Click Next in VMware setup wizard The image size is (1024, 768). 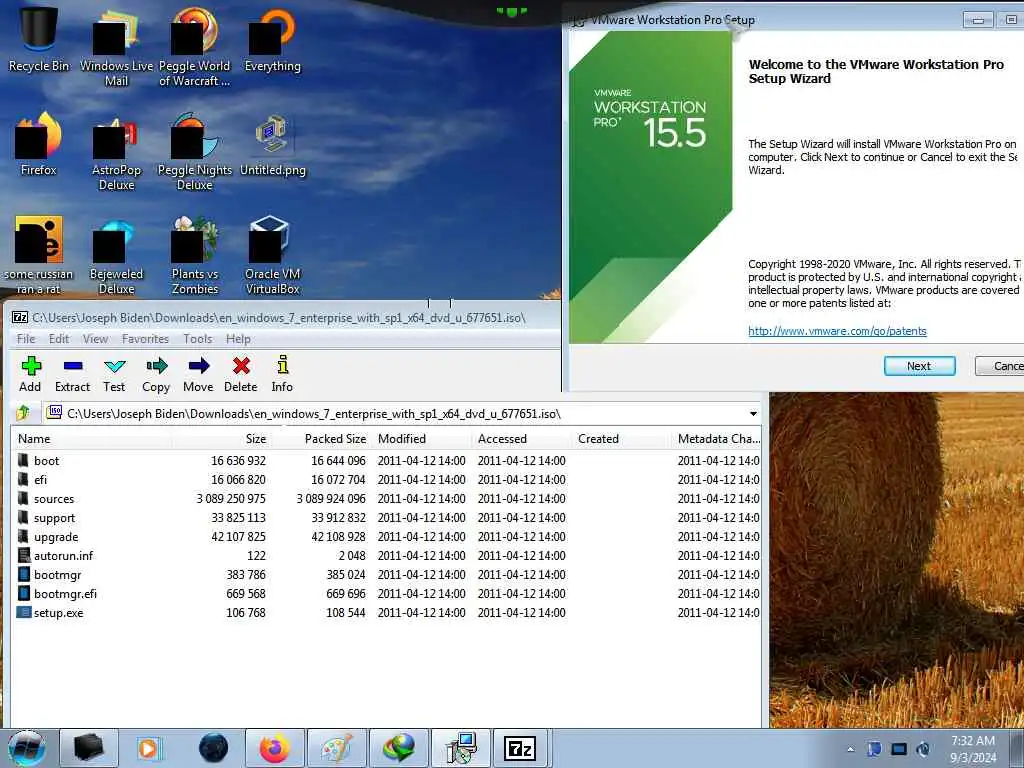919,366
